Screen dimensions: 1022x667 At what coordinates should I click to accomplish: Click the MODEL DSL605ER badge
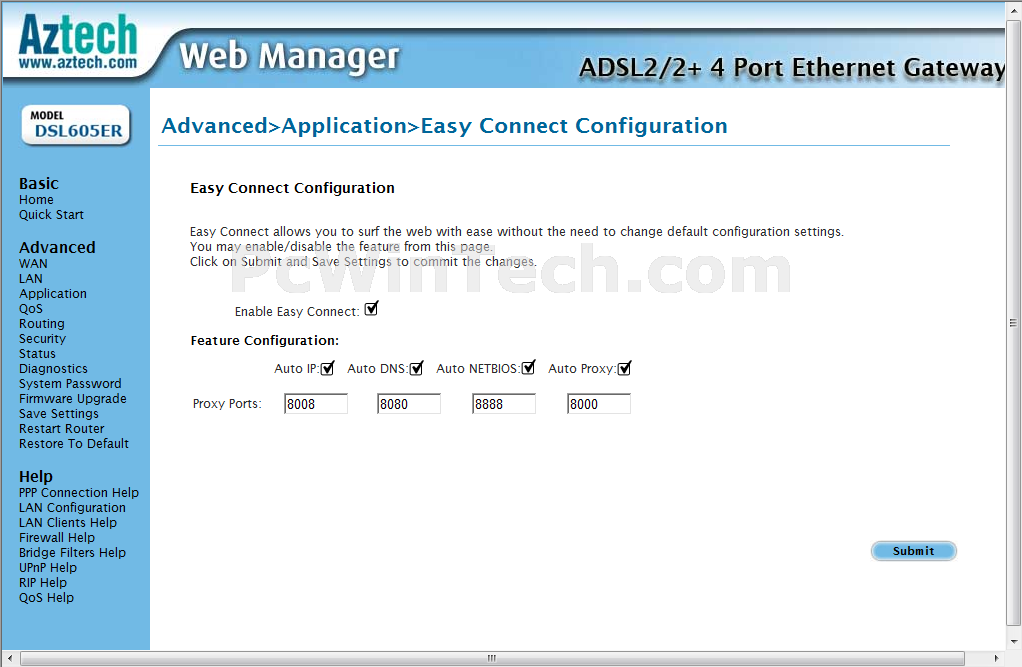[76, 125]
